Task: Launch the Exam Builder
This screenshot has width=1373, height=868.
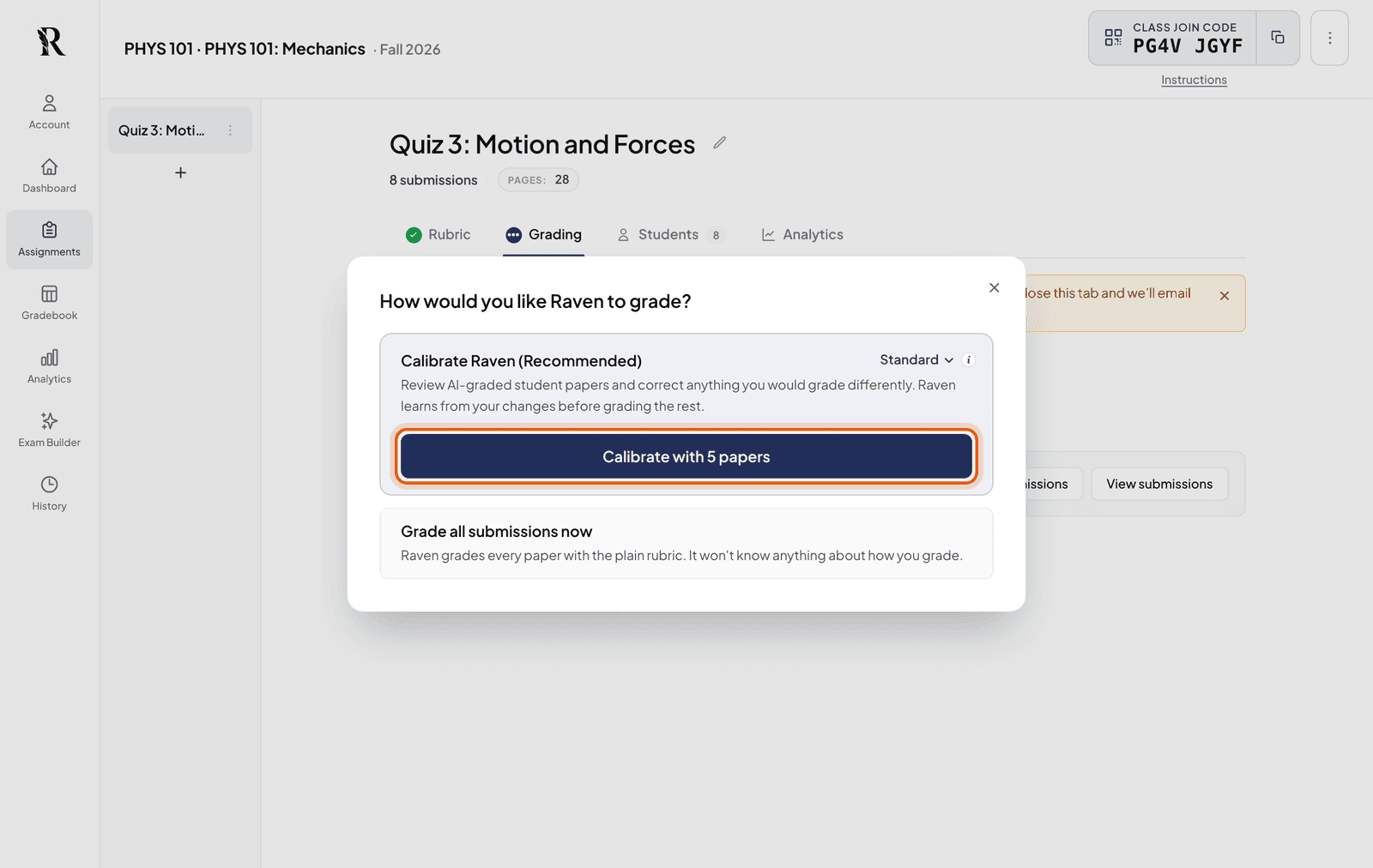Action: pyautogui.click(x=49, y=430)
